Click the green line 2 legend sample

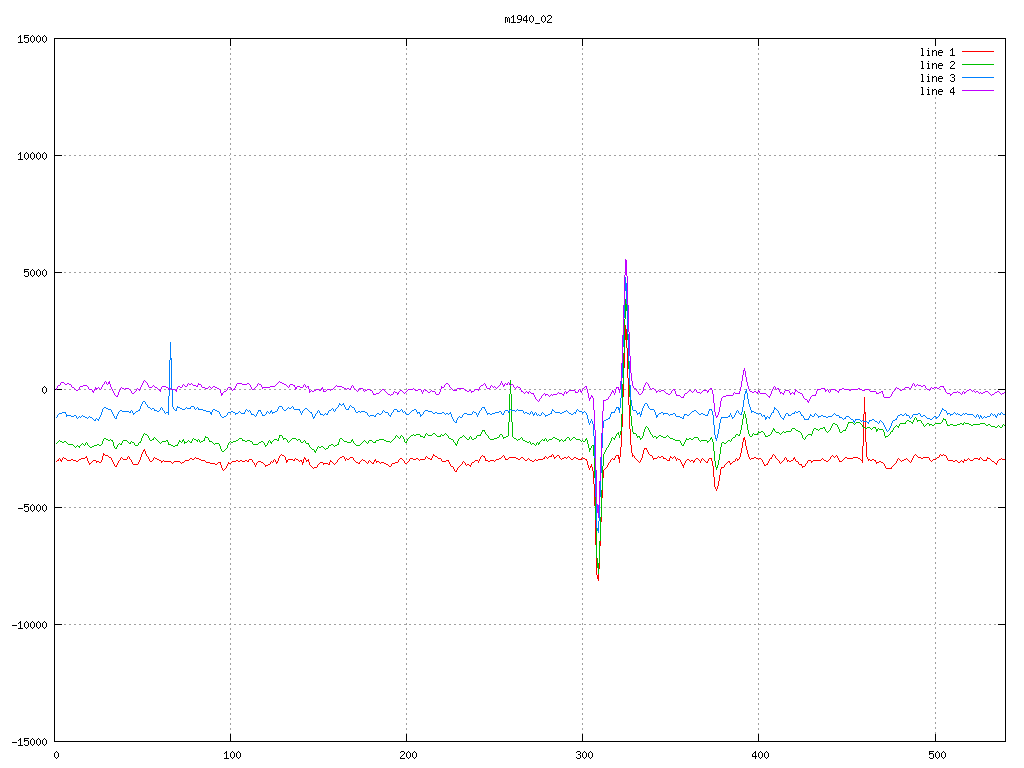(x=978, y=65)
